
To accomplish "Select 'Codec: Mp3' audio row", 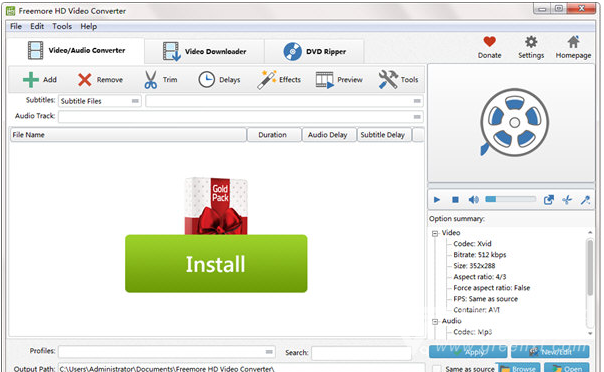I will [x=472, y=332].
